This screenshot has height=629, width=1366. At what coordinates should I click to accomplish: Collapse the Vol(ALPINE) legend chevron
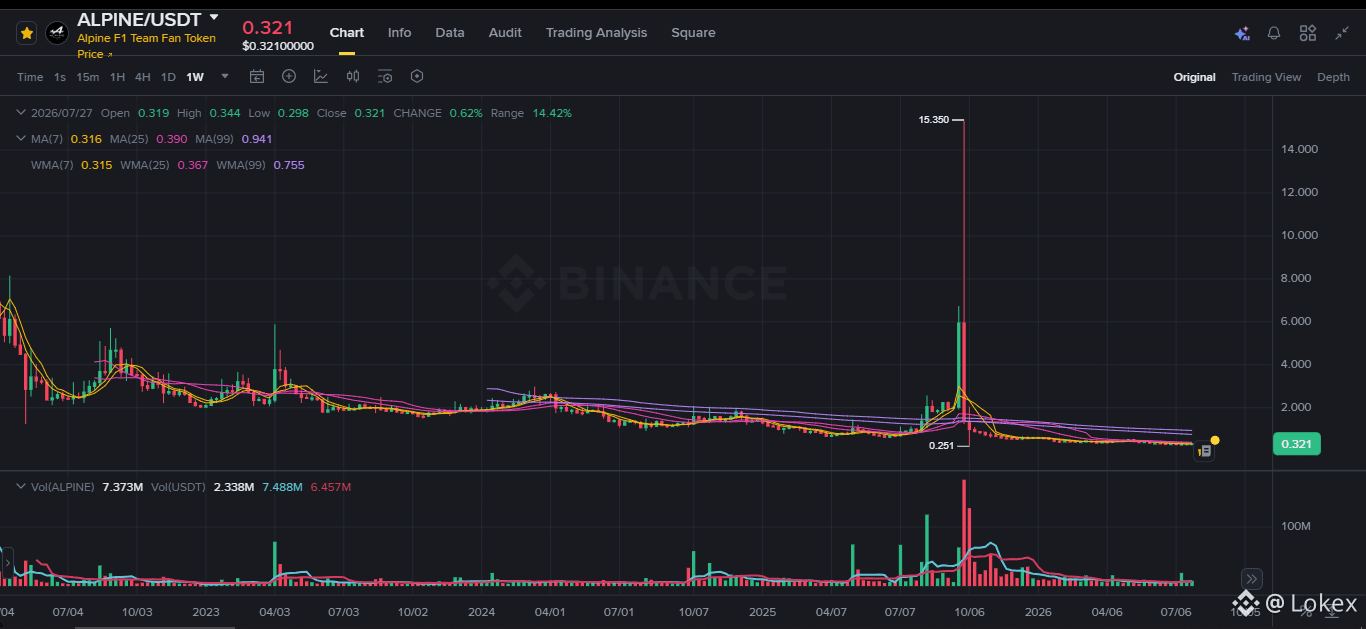point(21,487)
